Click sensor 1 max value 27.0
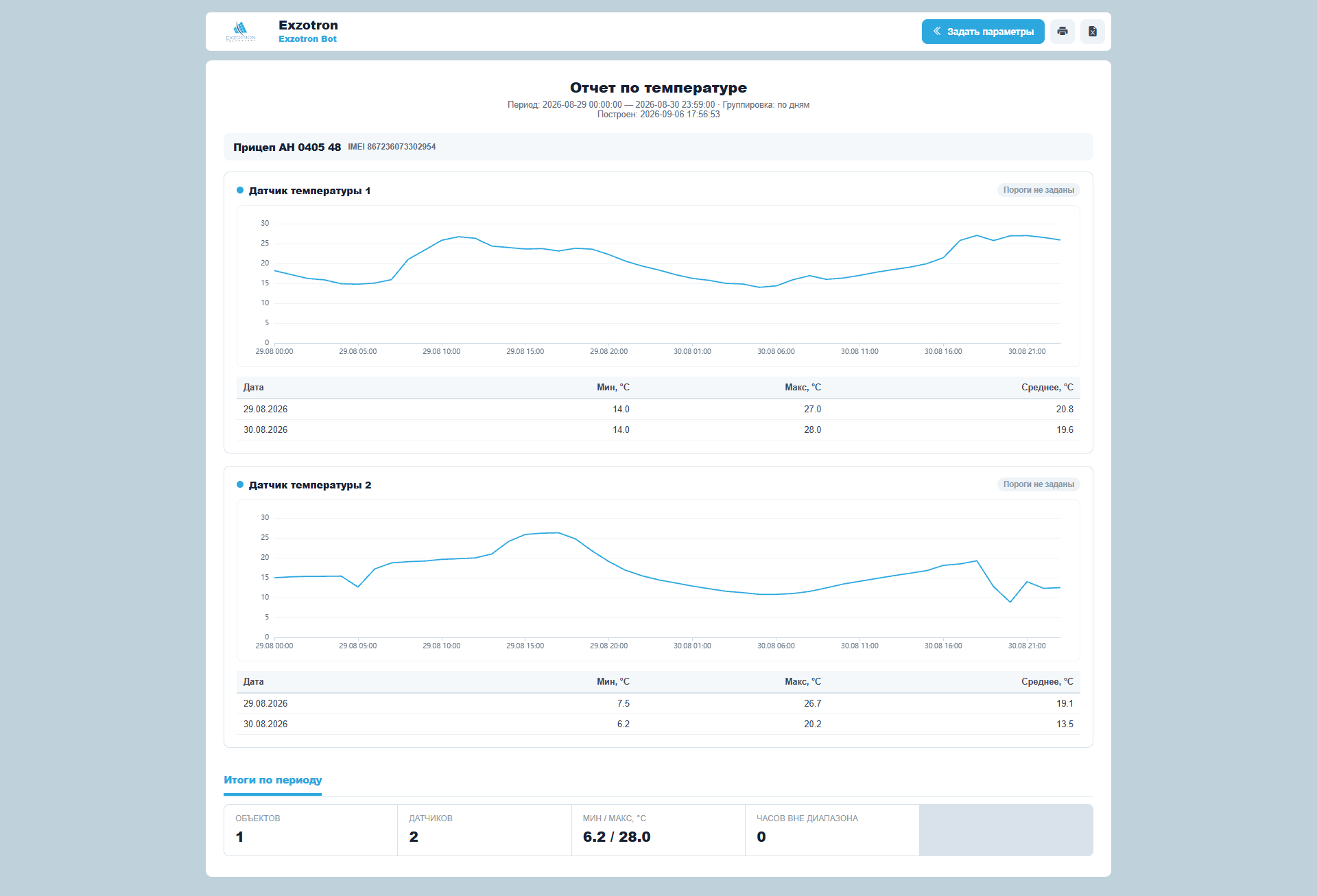Viewport: 1317px width, 896px height. (812, 410)
